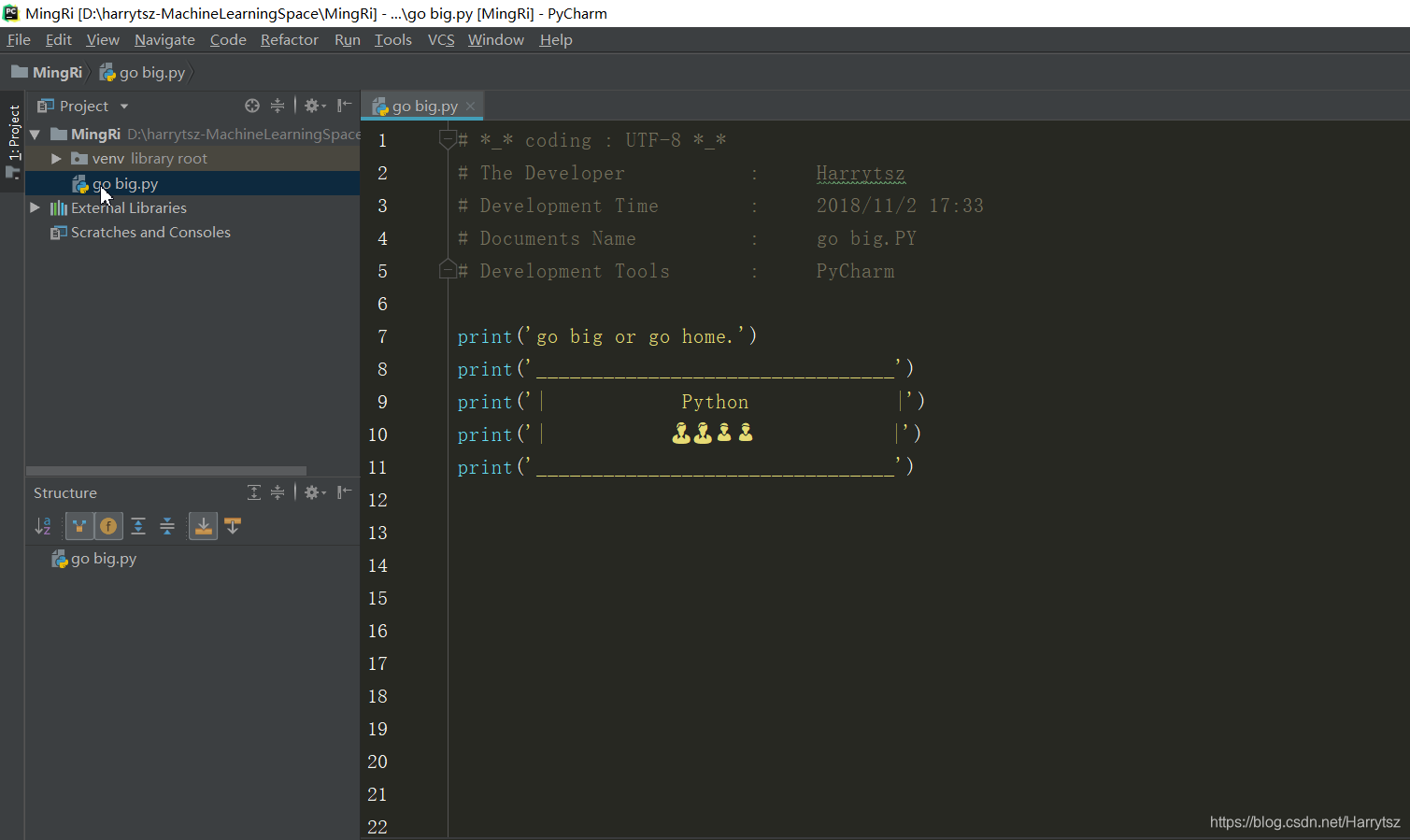Click the Project panel title label
Image resolution: width=1410 pixels, height=840 pixels.
point(84,107)
